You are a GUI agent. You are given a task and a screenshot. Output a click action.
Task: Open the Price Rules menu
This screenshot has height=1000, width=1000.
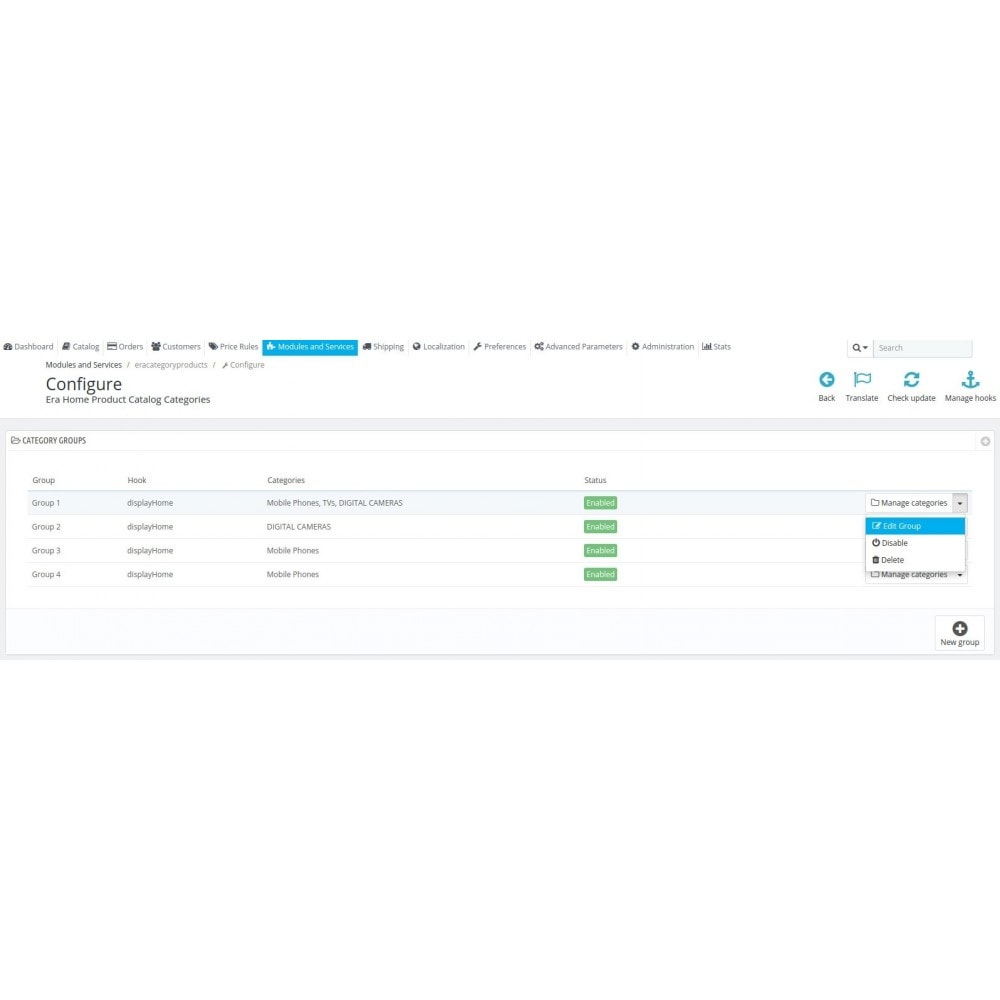pos(233,347)
